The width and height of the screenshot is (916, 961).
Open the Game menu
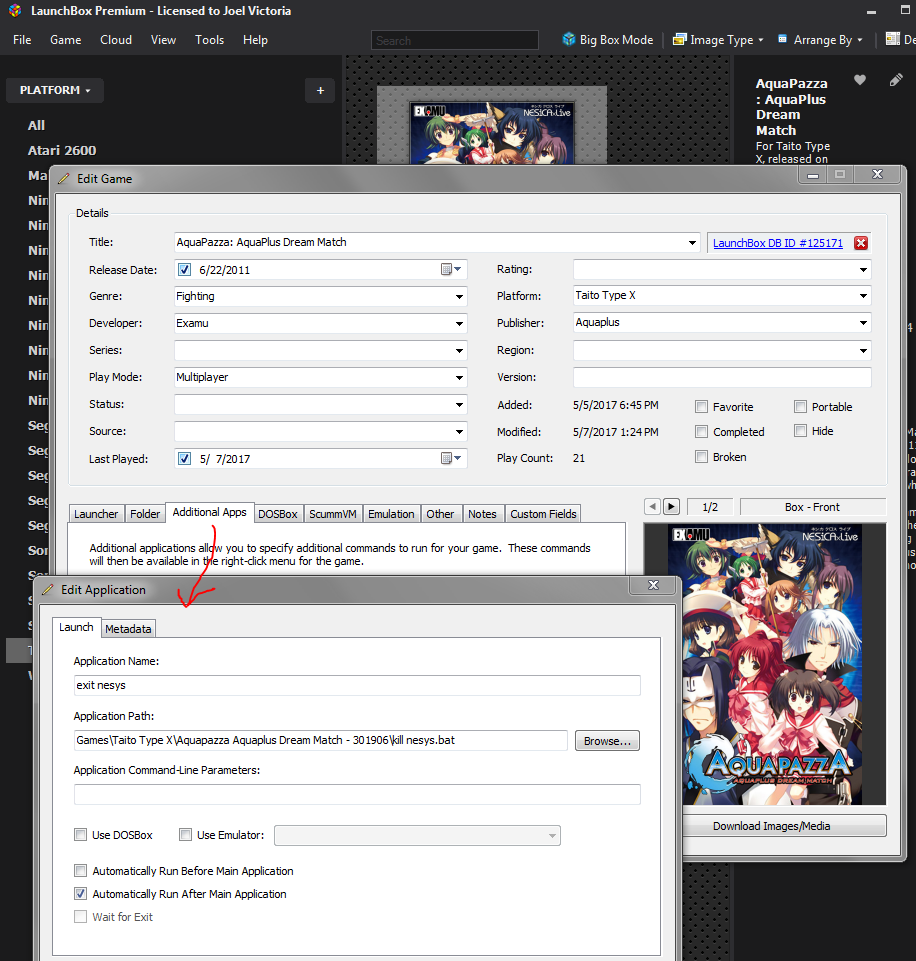pyautogui.click(x=66, y=40)
